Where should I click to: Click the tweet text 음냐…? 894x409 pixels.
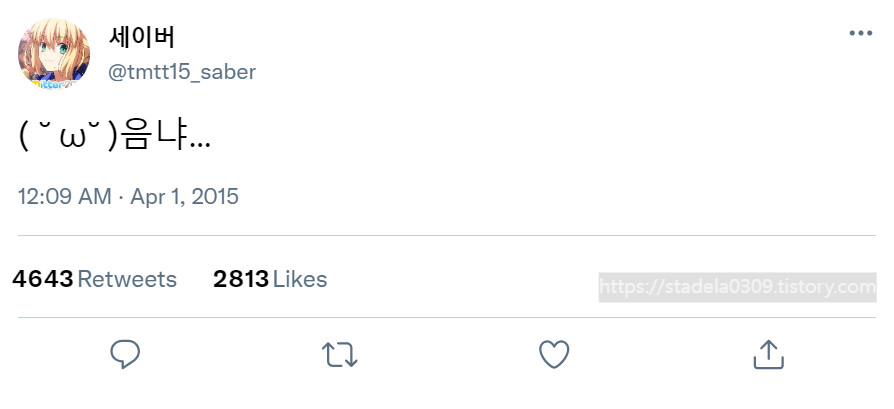165,137
